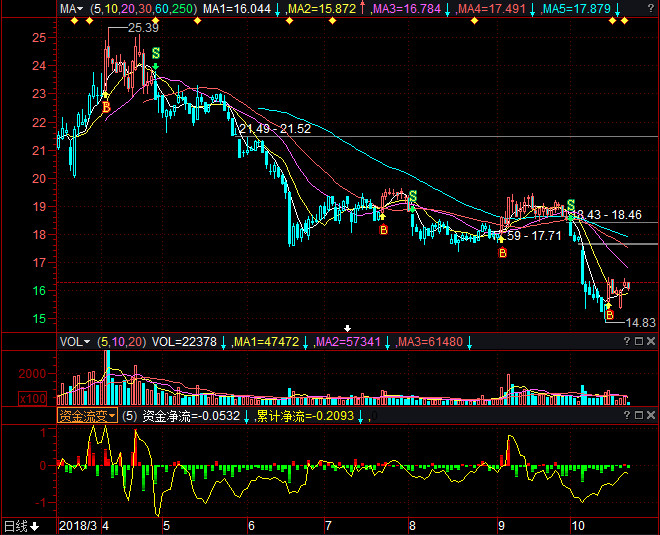Click the VOL parameters (5,10,20) text
The image size is (660, 535).
tap(124, 342)
